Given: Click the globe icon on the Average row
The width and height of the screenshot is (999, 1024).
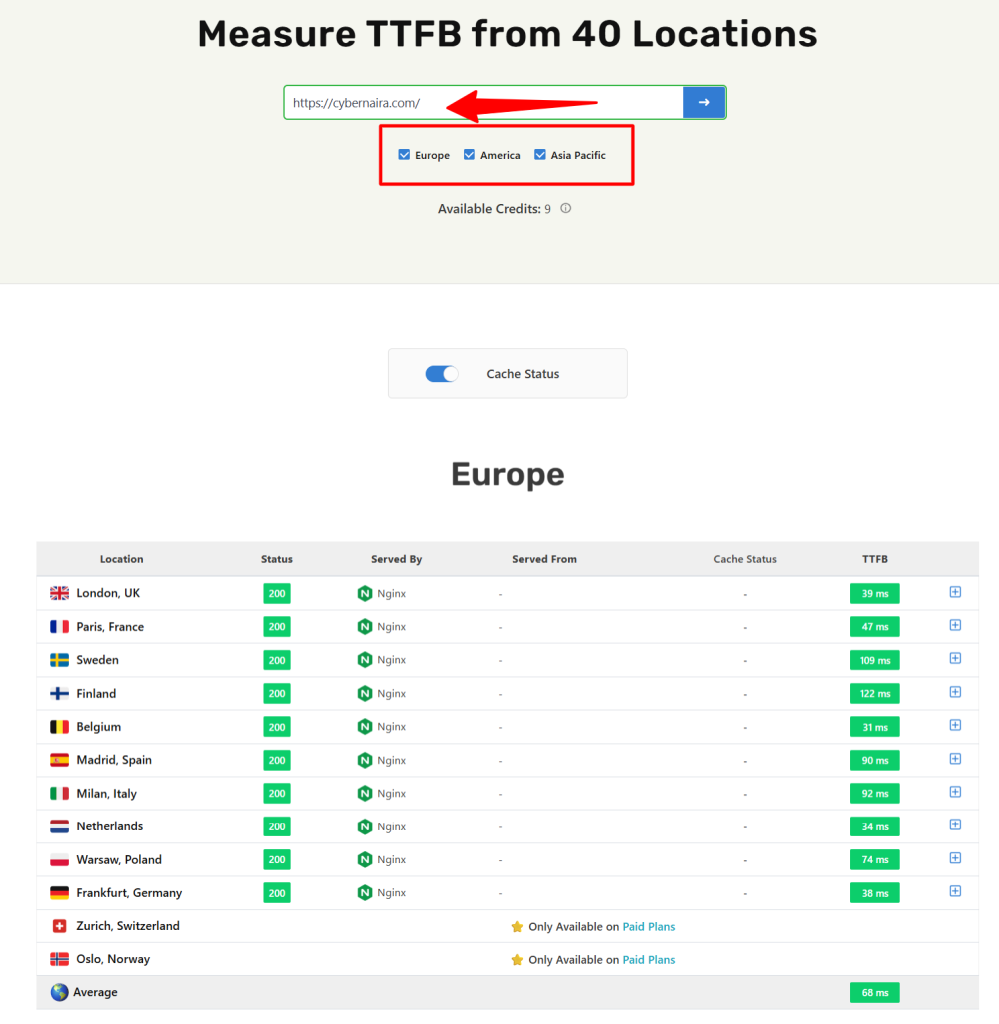Looking at the screenshot, I should click(57, 992).
